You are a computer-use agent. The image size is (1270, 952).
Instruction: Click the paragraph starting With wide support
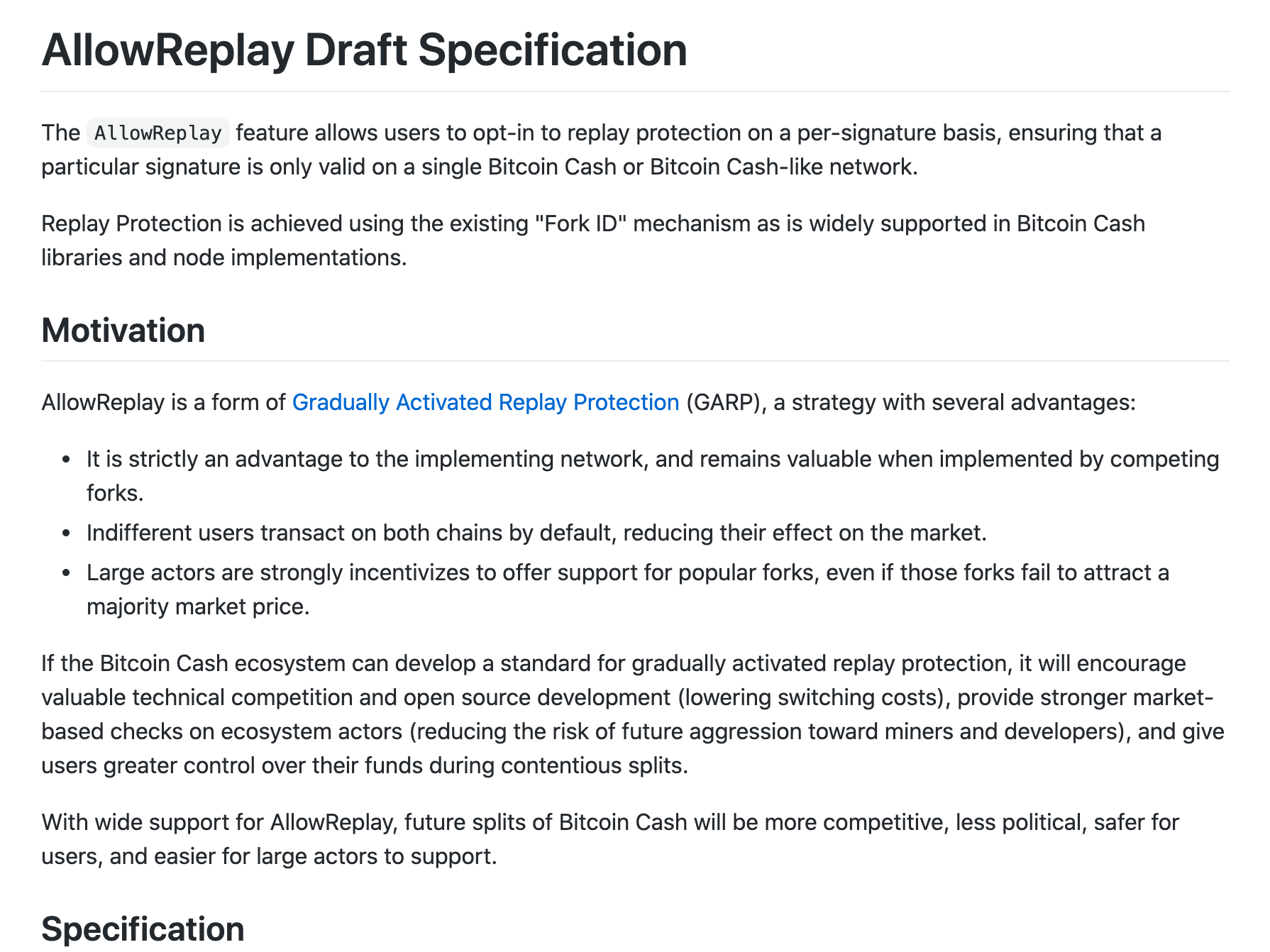coord(610,839)
